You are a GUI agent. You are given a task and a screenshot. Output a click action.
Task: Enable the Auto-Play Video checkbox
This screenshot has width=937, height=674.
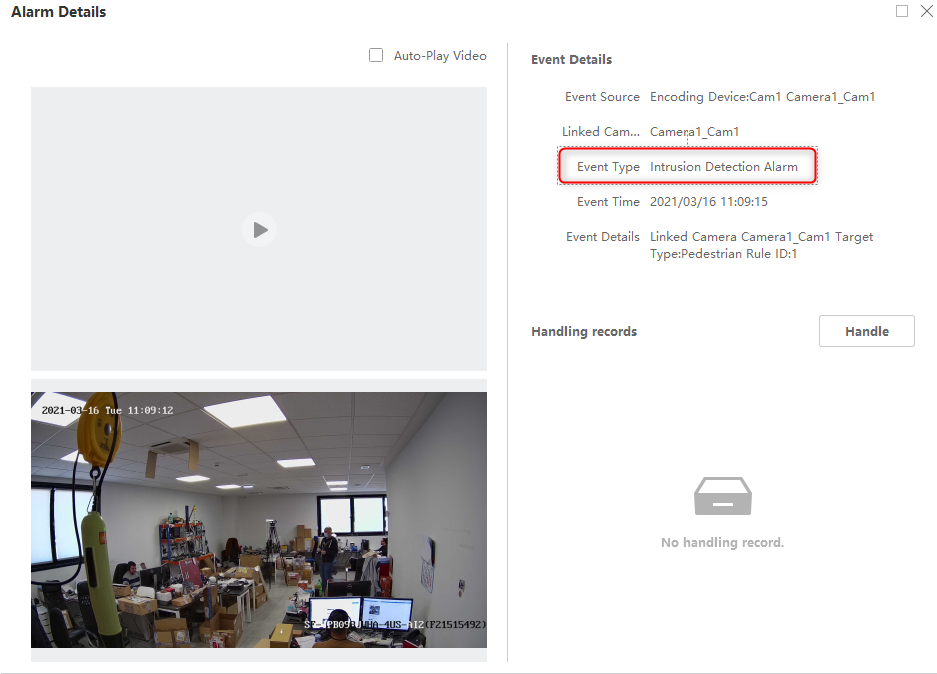(x=376, y=56)
